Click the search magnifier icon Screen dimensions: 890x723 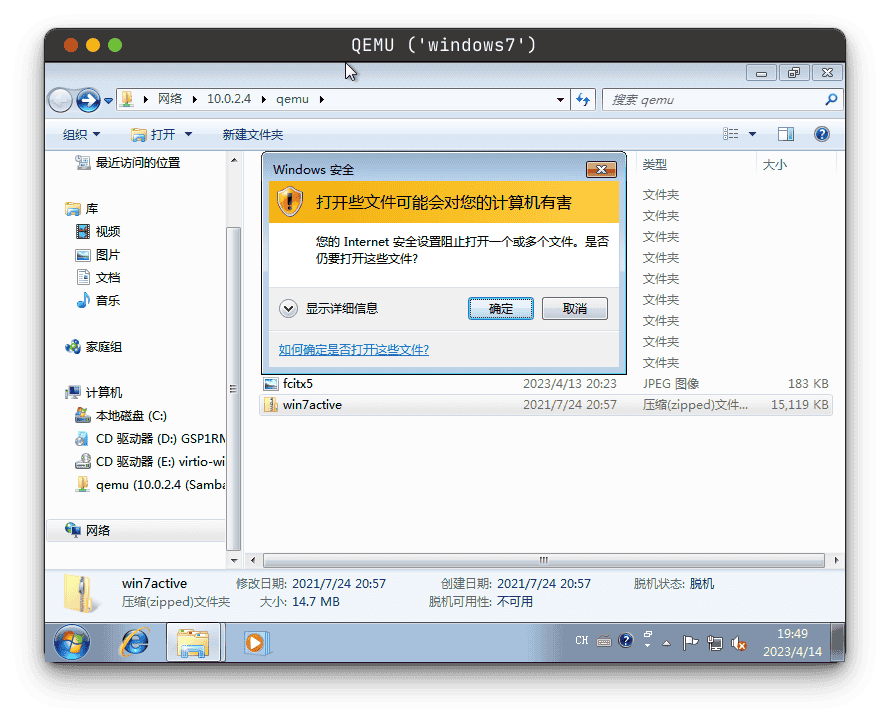coord(831,100)
